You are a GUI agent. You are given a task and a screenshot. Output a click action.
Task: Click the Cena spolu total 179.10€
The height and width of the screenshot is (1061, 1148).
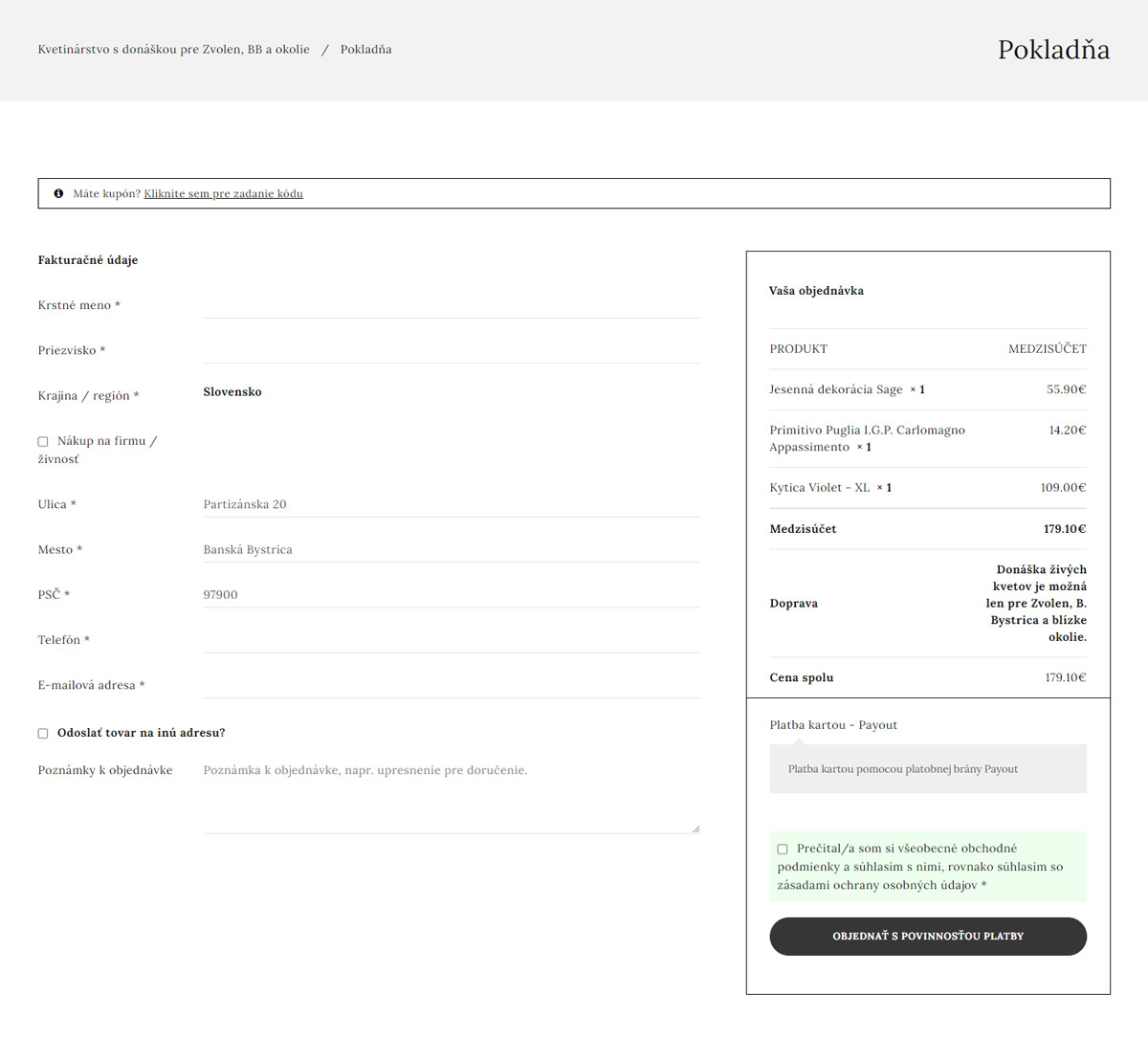1066,677
